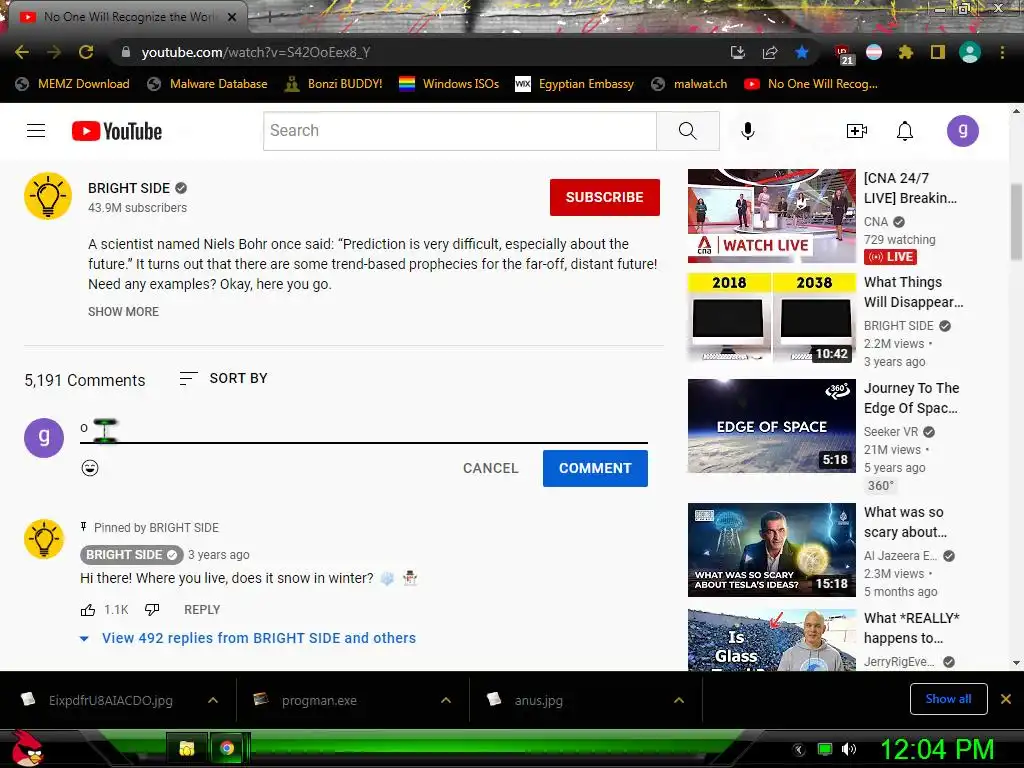Screen dimensions: 1024x768
Task: Open EDGE OF SPACE video thumbnail
Action: (771, 426)
